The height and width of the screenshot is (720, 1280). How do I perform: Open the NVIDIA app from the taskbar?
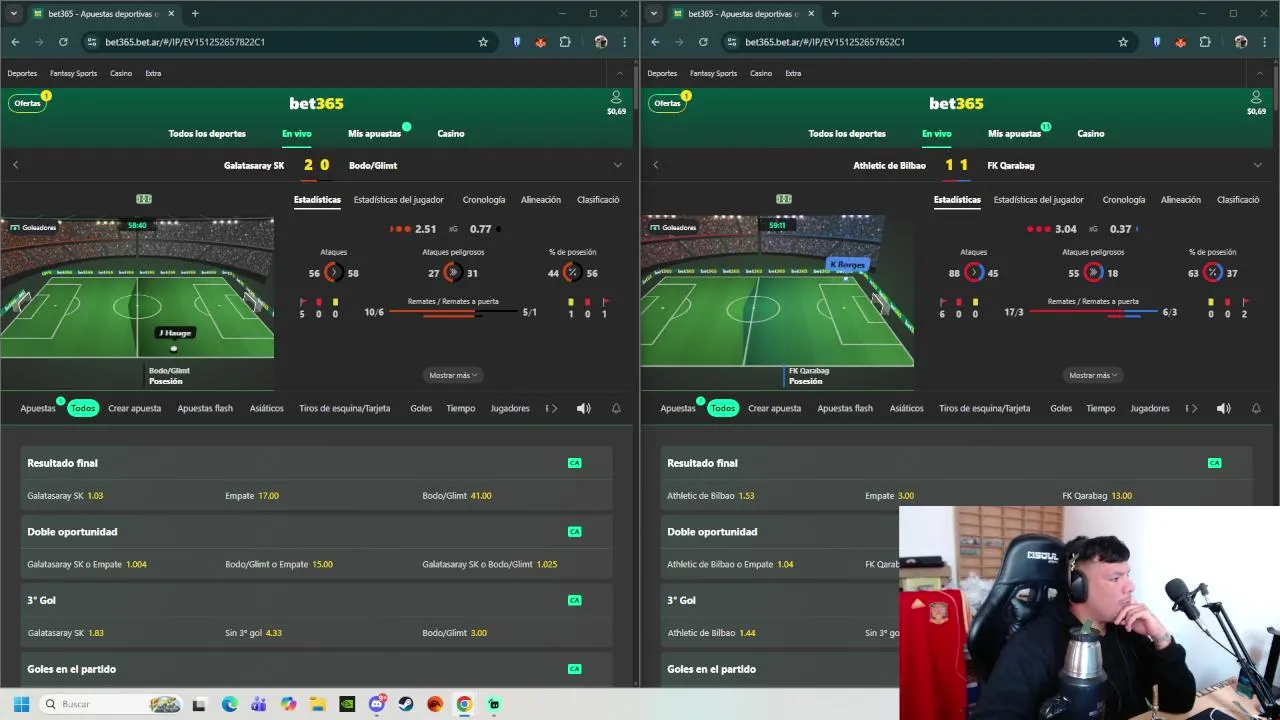pyautogui.click(x=347, y=704)
